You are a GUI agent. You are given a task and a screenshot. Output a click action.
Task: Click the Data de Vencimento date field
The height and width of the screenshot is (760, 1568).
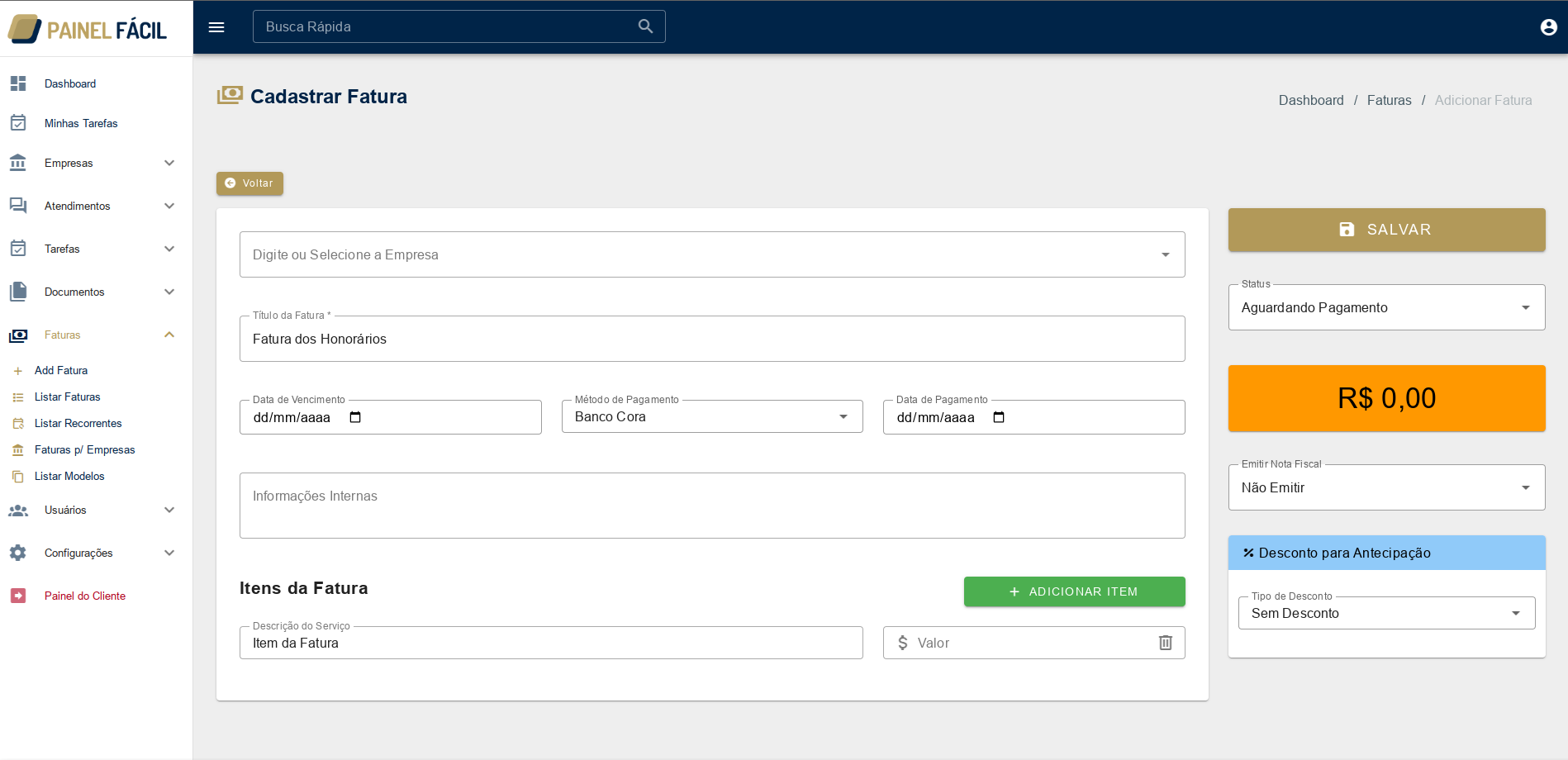390,417
